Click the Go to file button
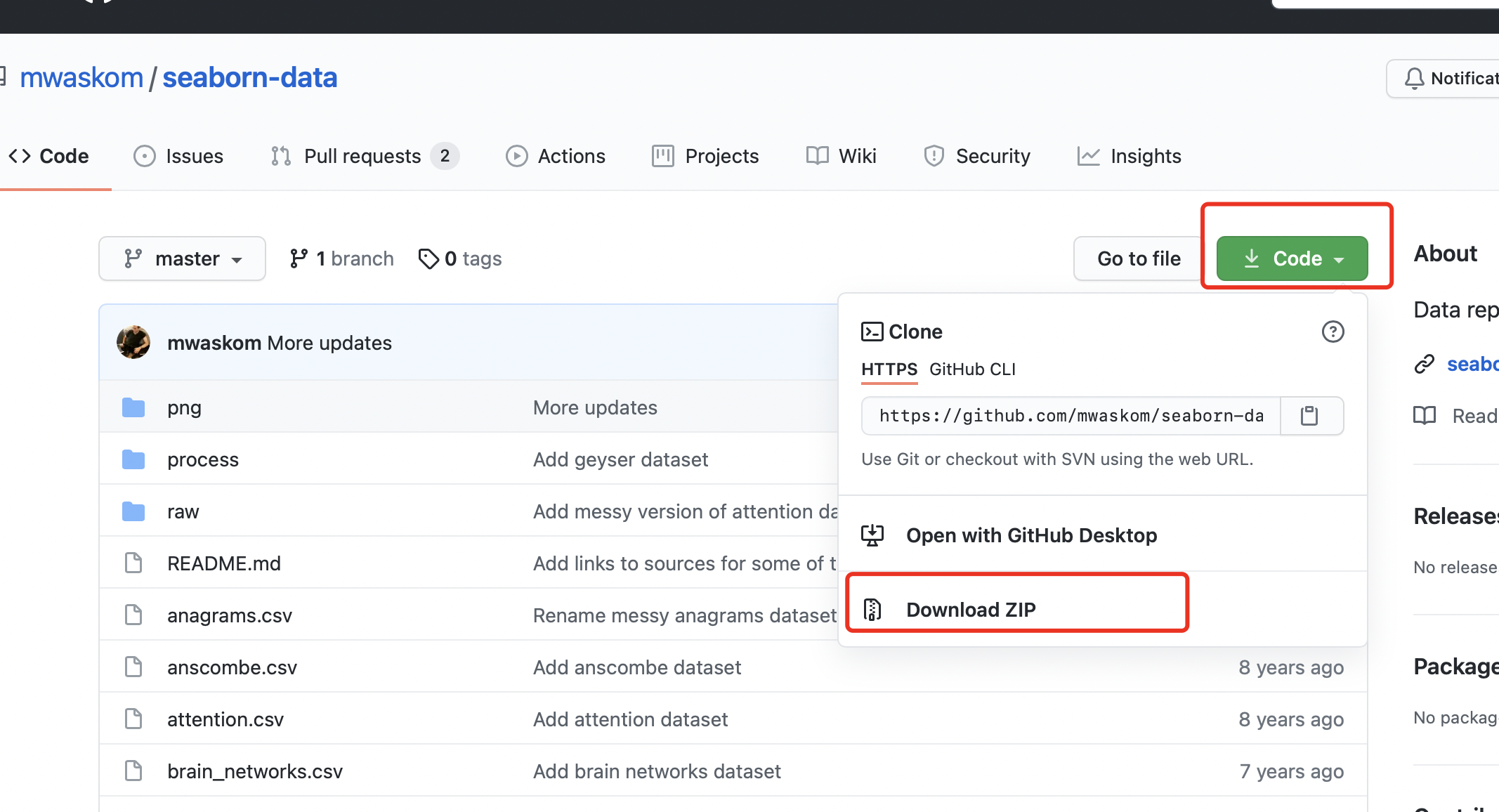The width and height of the screenshot is (1499, 812). tap(1139, 258)
